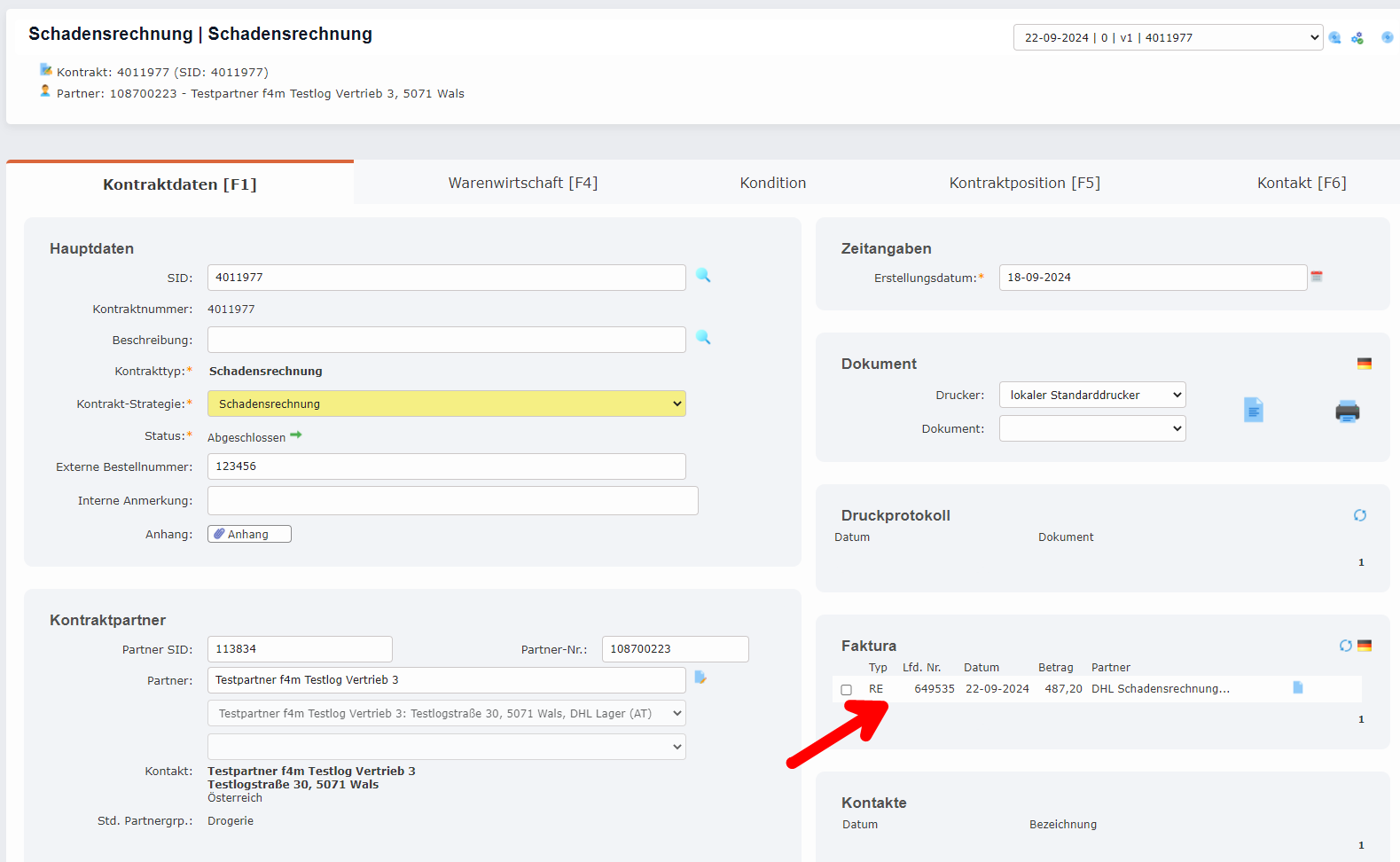
Task: Switch to Warenwirtschaft [F4] tab
Action: point(523,183)
